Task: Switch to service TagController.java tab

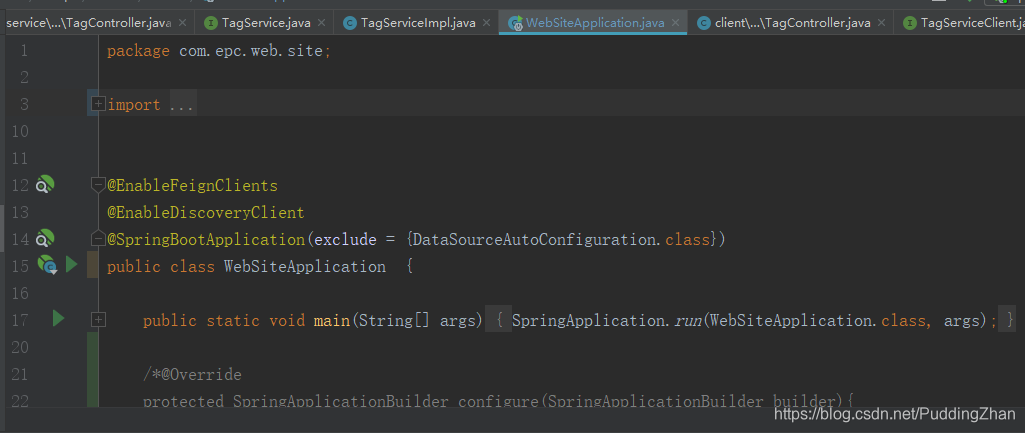Action: 88,23
